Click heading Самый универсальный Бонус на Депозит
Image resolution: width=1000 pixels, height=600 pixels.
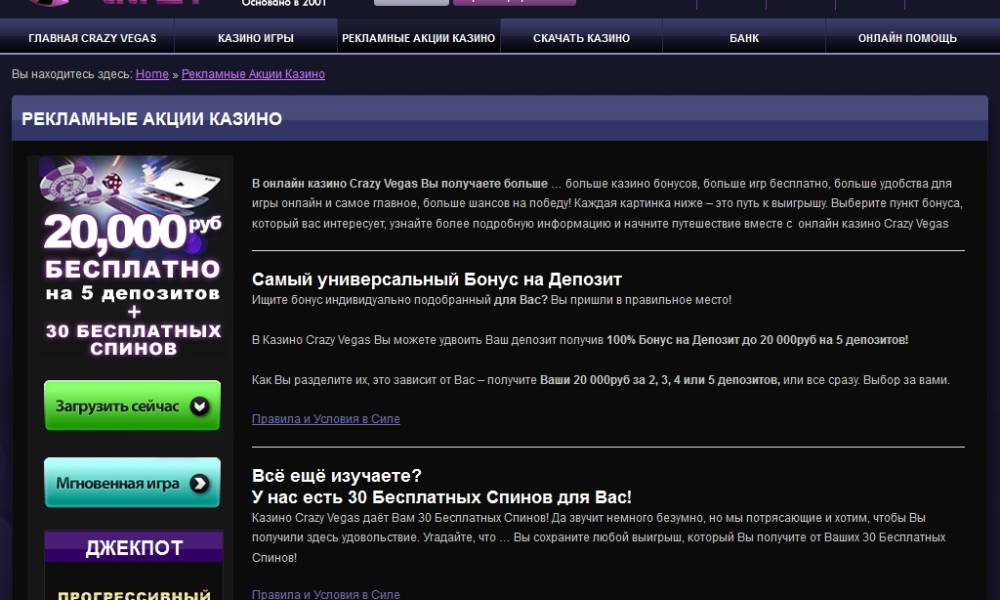(x=437, y=279)
